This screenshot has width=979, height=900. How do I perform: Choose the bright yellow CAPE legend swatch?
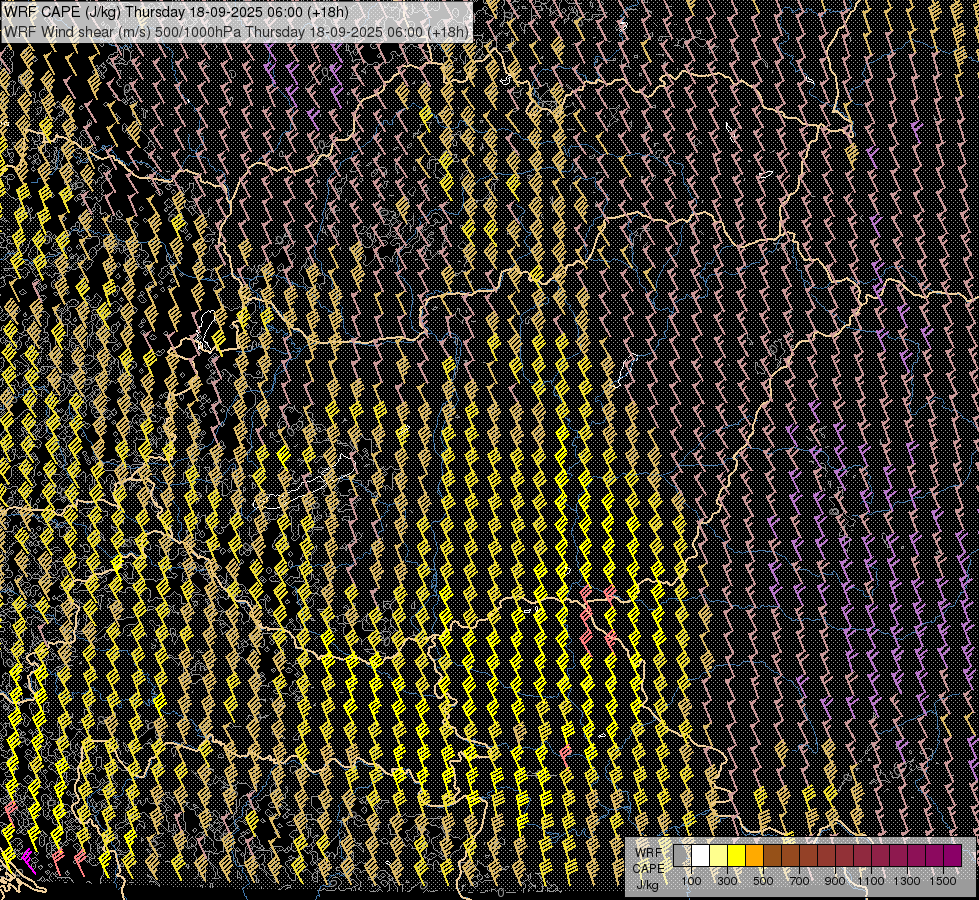click(x=737, y=856)
